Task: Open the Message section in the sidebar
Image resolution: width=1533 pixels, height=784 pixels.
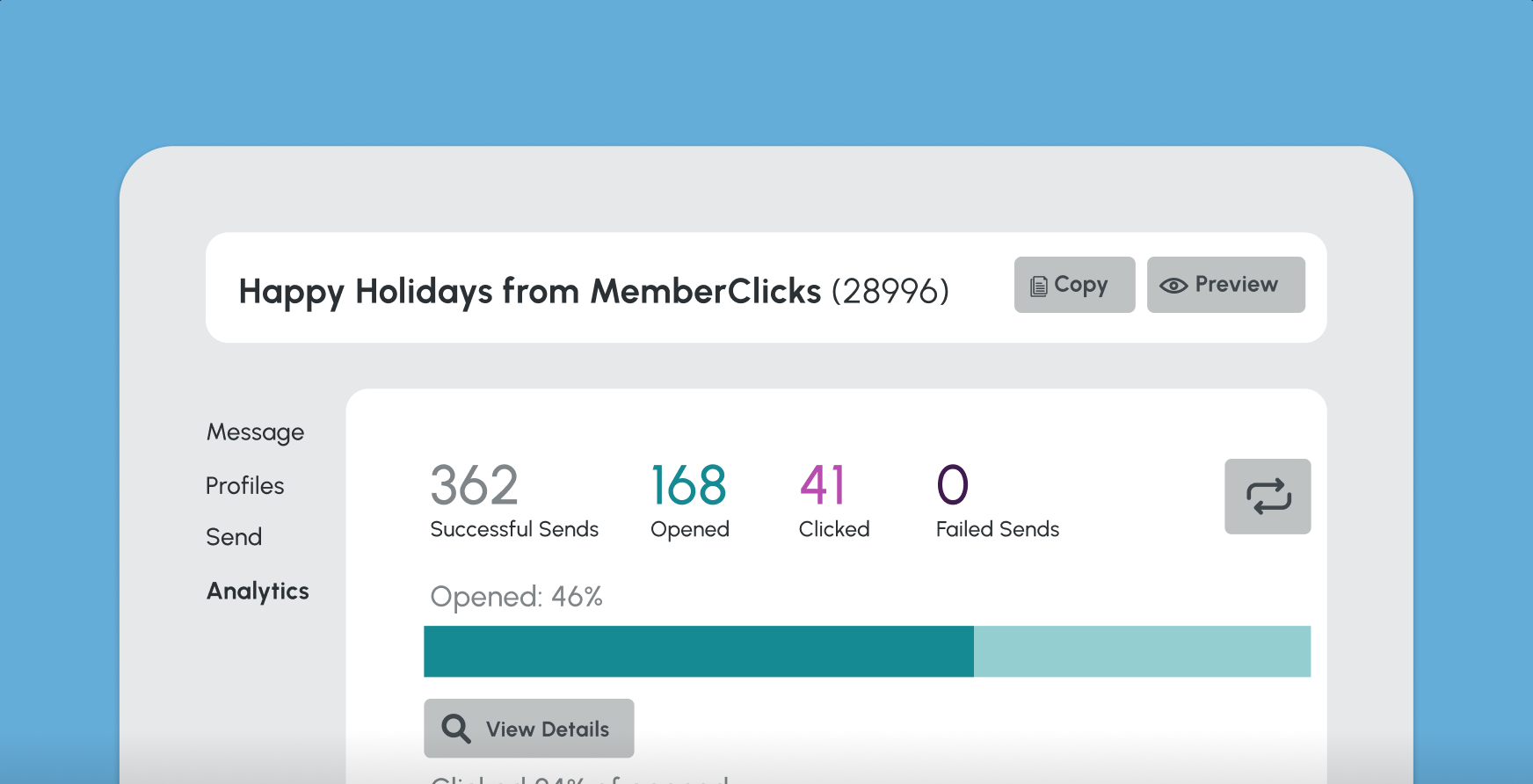Action: pyautogui.click(x=255, y=432)
